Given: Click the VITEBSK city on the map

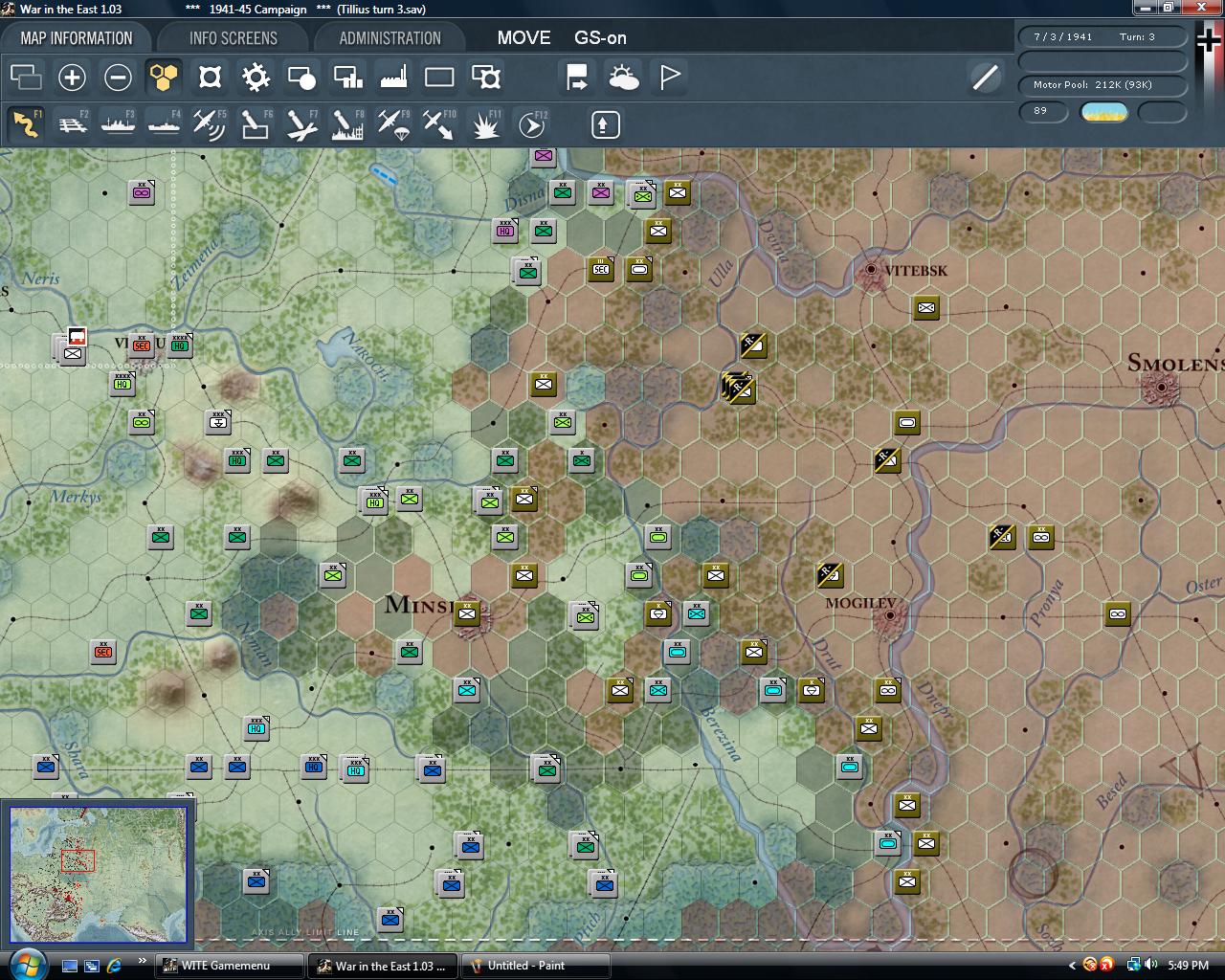Looking at the screenshot, I should (871, 270).
